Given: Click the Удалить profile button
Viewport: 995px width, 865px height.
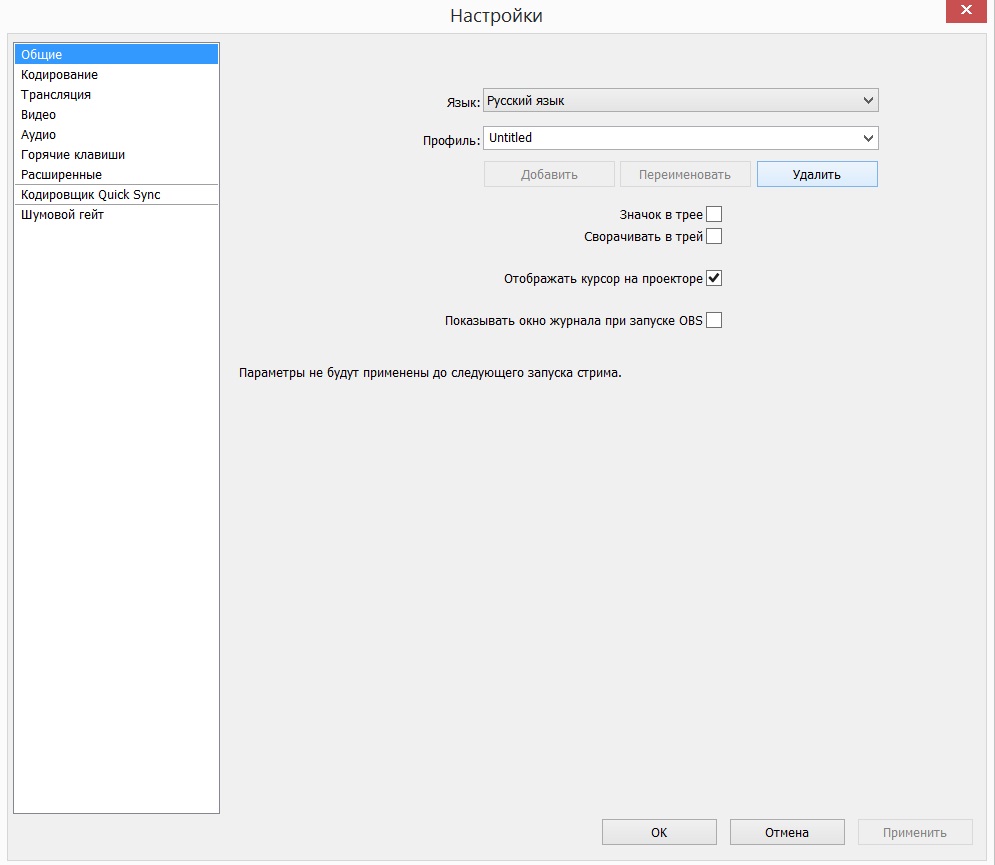Looking at the screenshot, I should pos(816,174).
